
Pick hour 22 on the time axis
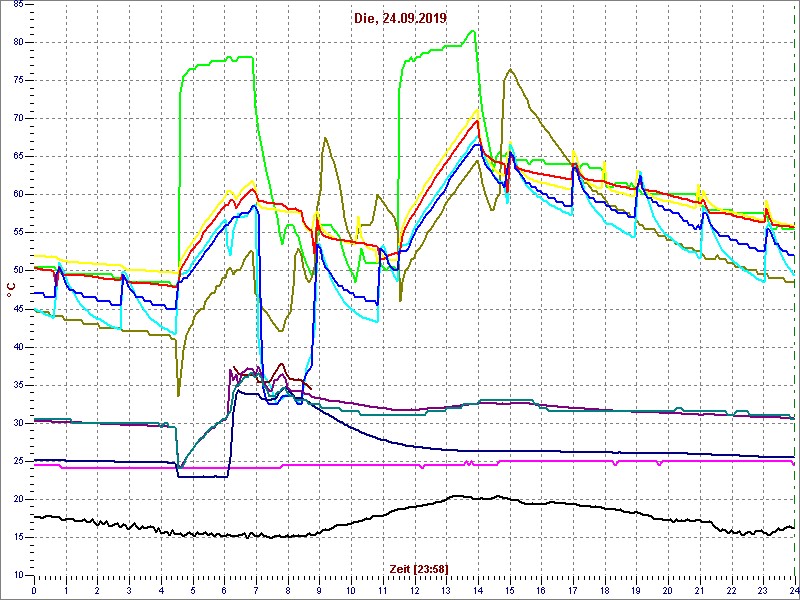pyautogui.click(x=732, y=589)
